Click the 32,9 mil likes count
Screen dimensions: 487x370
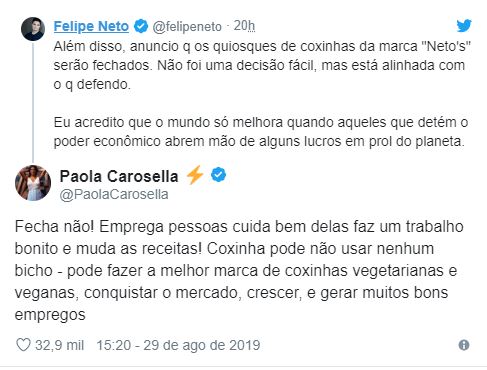pyautogui.click(x=59, y=345)
